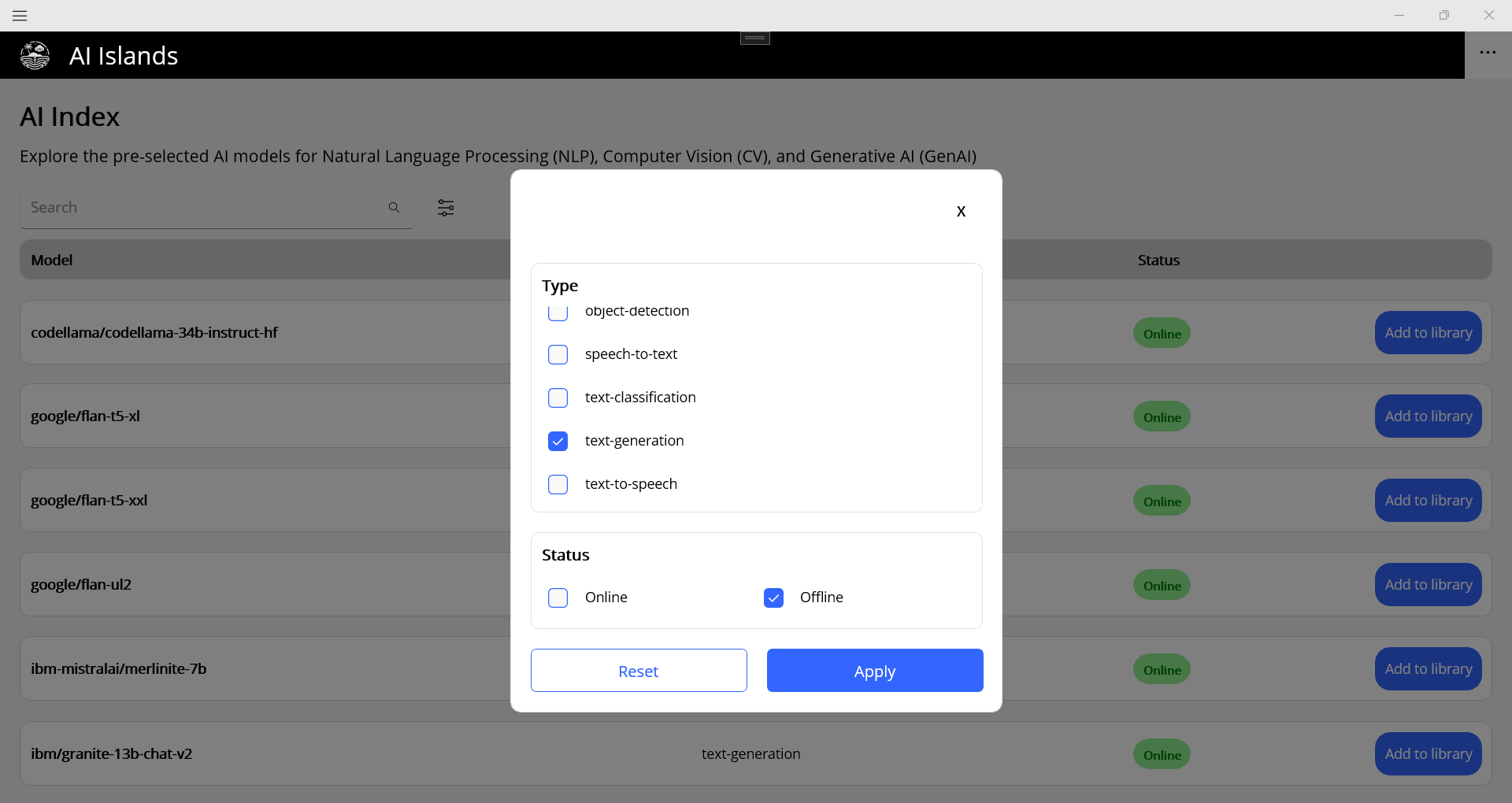Click the Online badge for google/flan-ul2

1162,585
